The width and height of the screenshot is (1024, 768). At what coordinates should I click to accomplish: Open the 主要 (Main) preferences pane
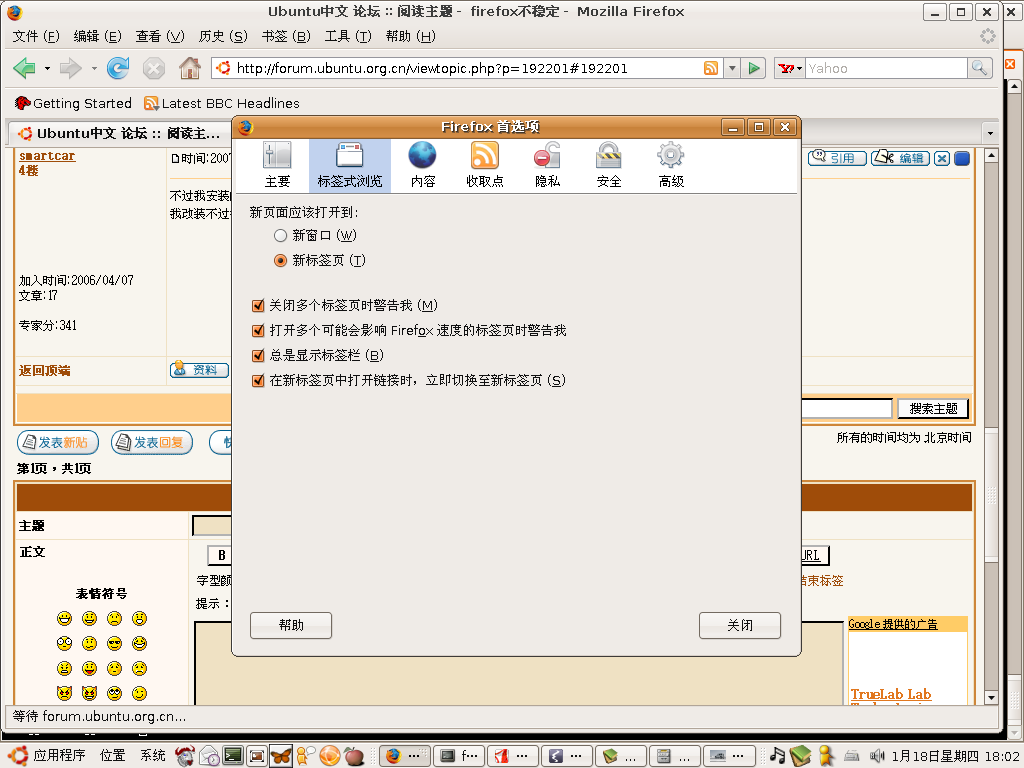pos(277,165)
